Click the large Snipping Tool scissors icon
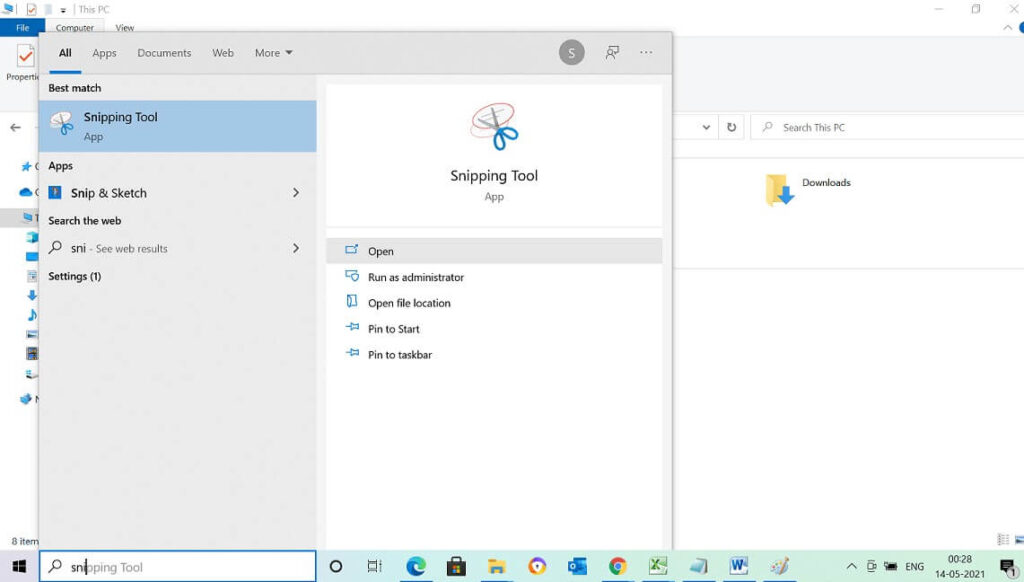Screen dimensions: 1024x582 (x=494, y=126)
